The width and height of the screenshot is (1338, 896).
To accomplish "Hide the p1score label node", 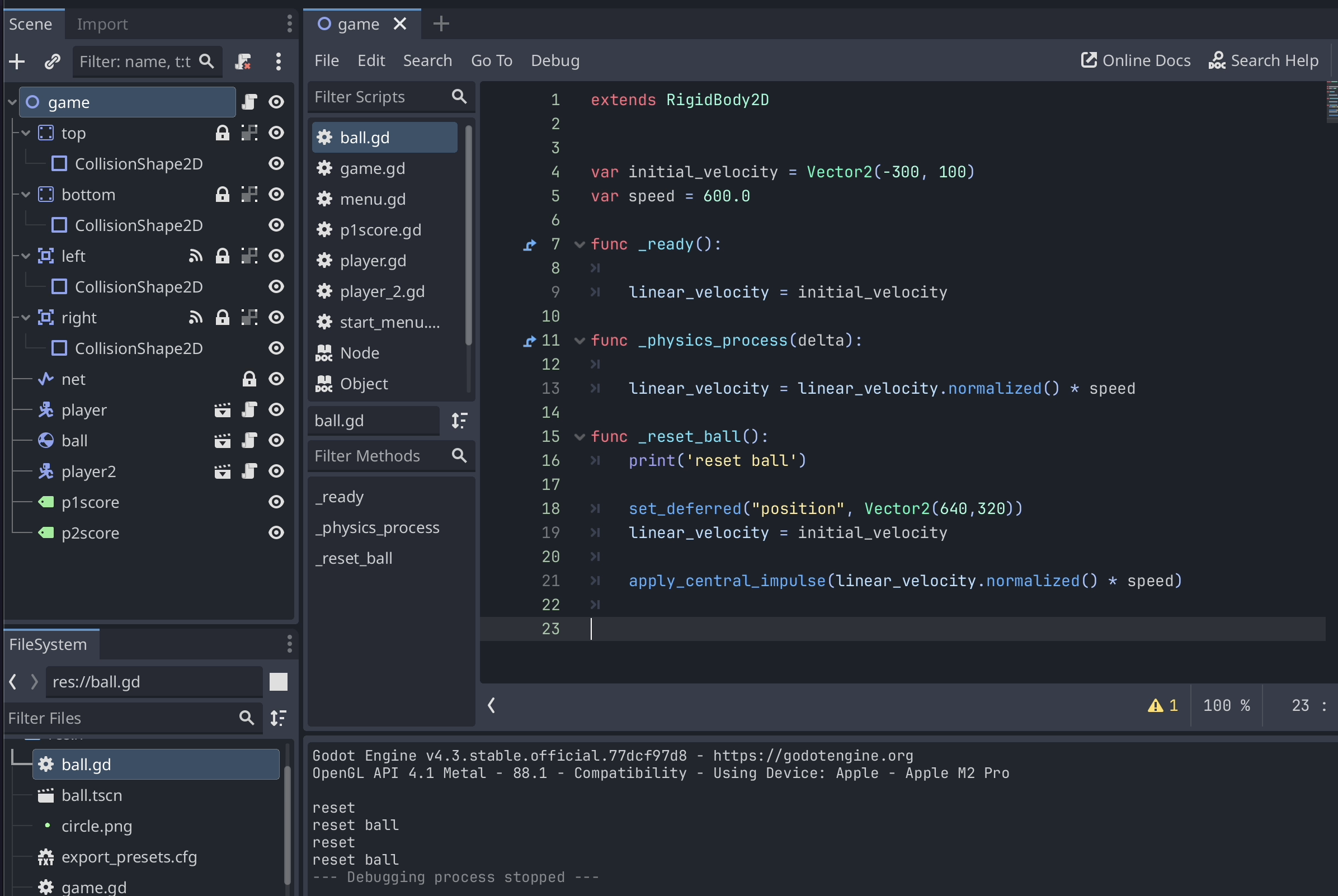I will pyautogui.click(x=277, y=502).
